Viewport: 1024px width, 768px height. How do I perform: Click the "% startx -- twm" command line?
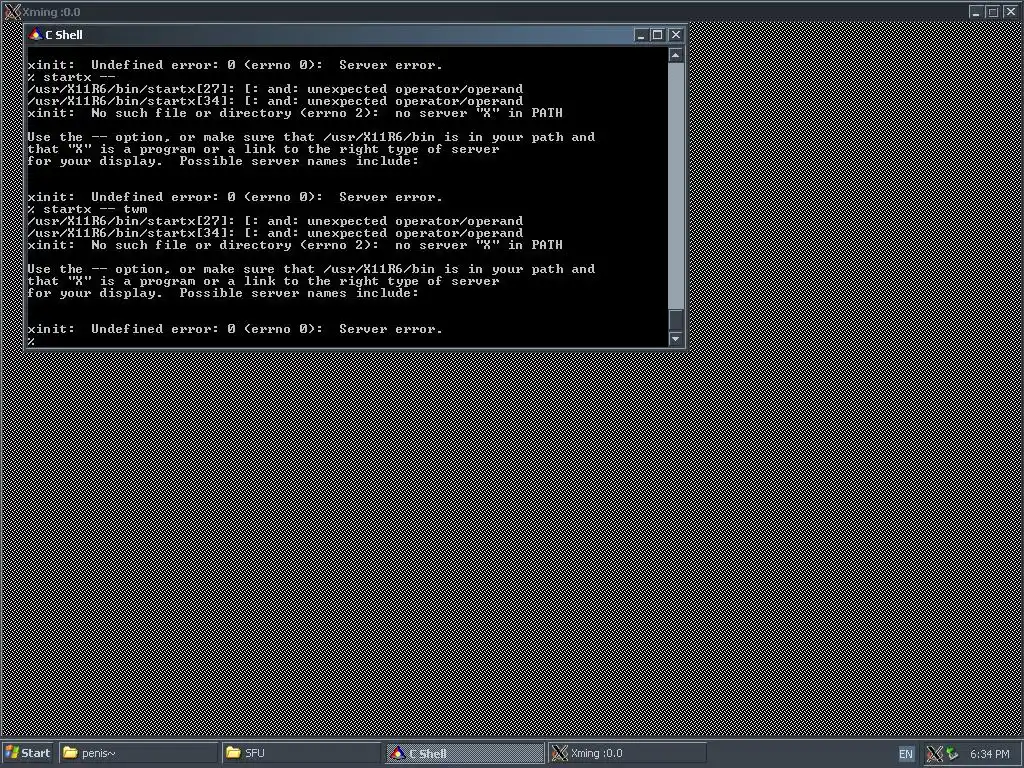pos(88,209)
